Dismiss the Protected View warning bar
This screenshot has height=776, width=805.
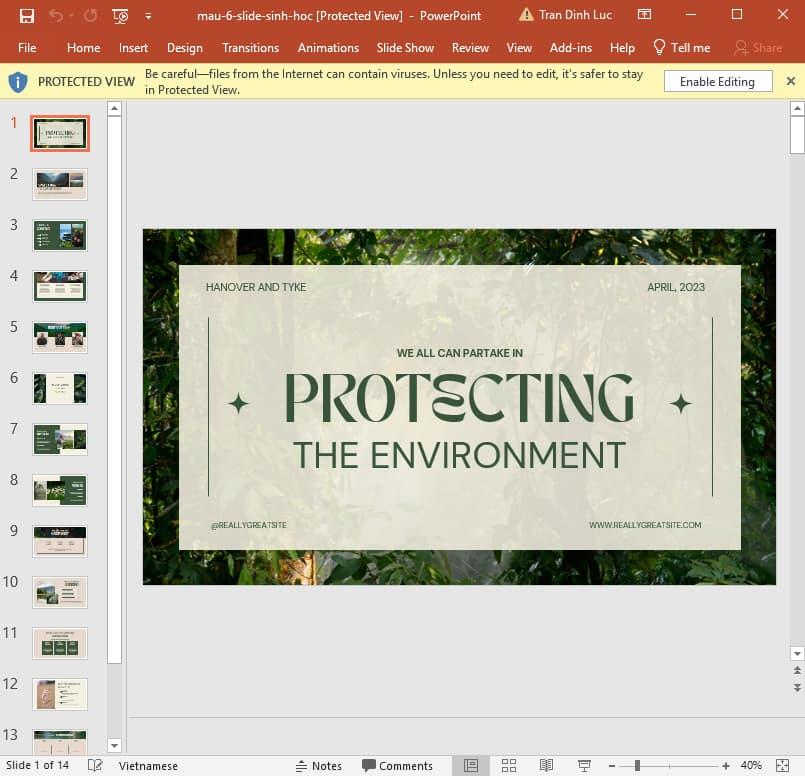coord(791,81)
